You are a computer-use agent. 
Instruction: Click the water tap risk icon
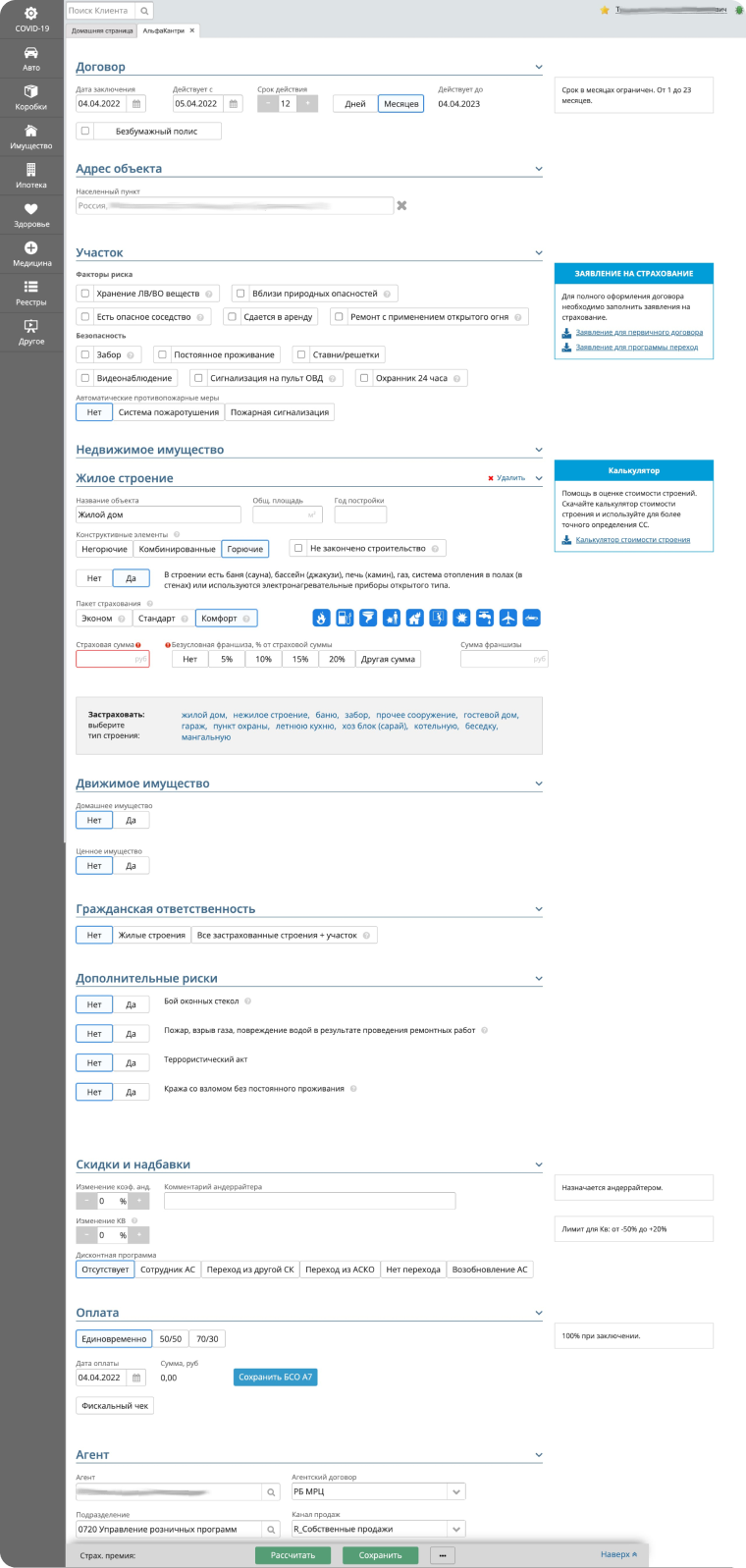[484, 618]
